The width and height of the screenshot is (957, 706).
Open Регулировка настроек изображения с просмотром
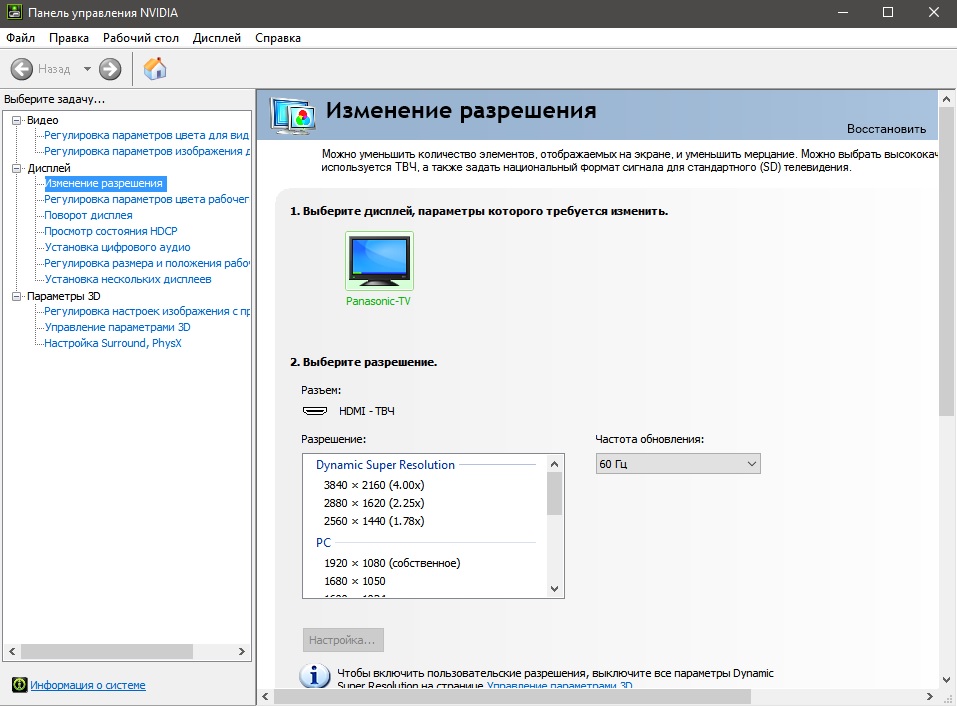tap(146, 311)
